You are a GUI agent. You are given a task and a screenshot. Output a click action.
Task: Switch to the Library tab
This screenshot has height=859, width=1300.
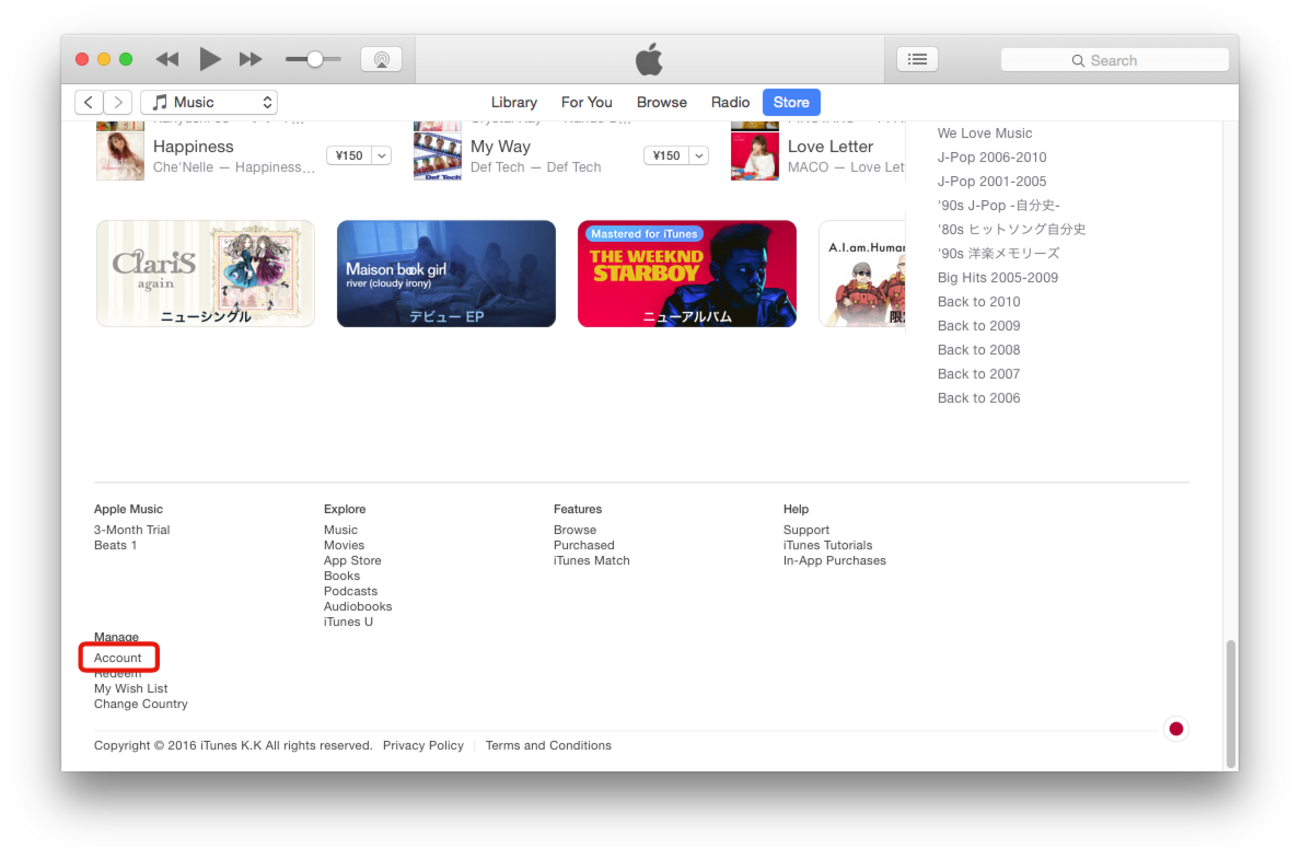pos(514,102)
